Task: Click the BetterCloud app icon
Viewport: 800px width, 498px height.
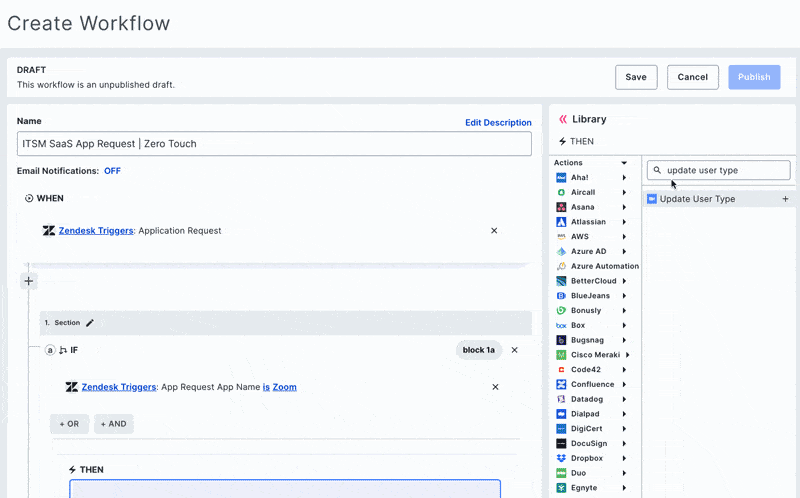Action: click(x=561, y=281)
